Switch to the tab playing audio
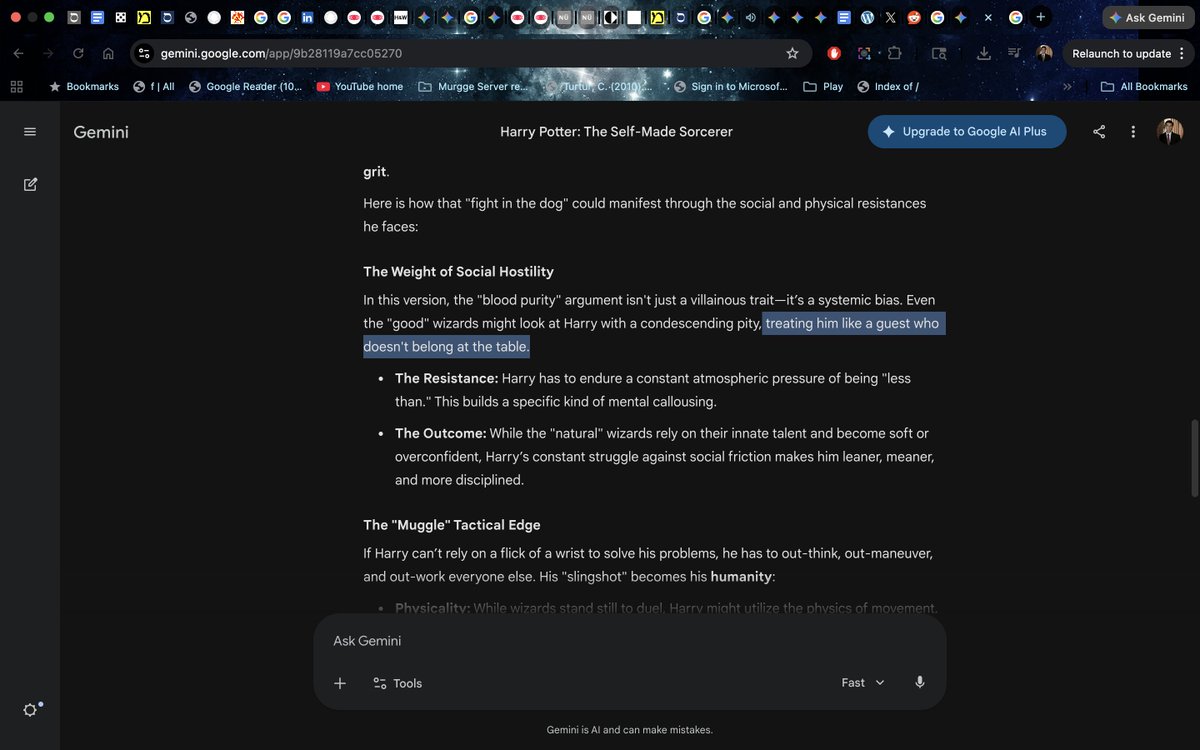The height and width of the screenshot is (750, 1200). [750, 18]
